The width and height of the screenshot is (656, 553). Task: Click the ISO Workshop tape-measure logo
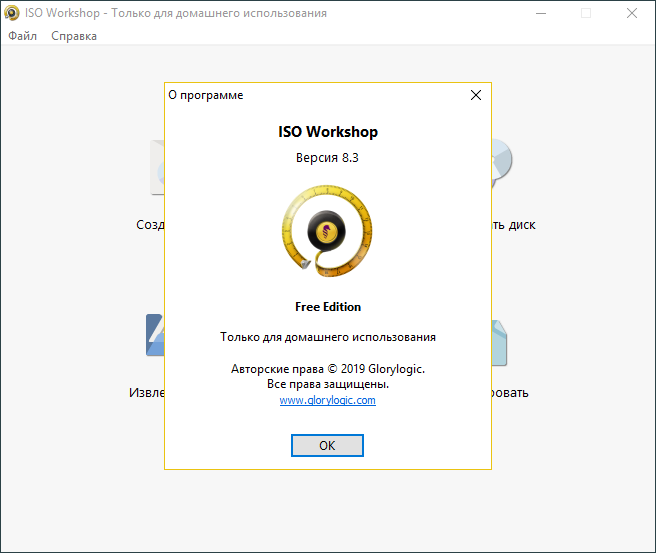(x=327, y=231)
